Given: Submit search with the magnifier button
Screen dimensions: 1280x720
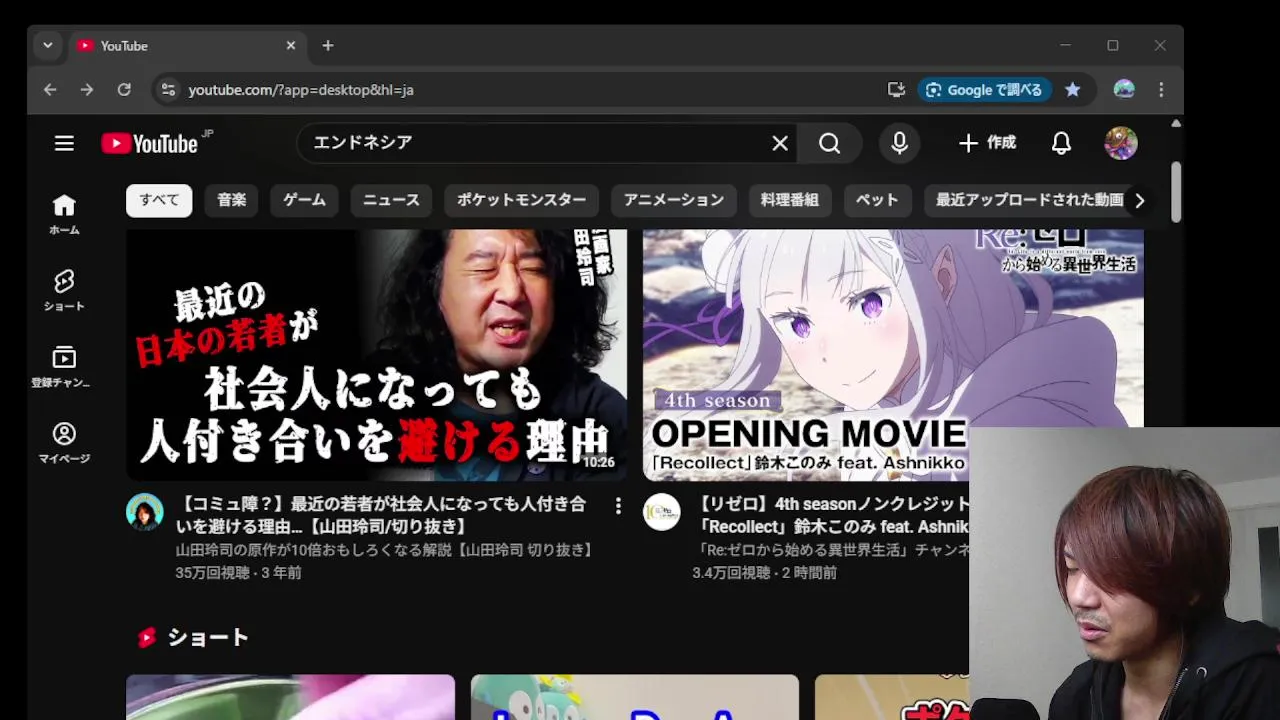Looking at the screenshot, I should (830, 143).
